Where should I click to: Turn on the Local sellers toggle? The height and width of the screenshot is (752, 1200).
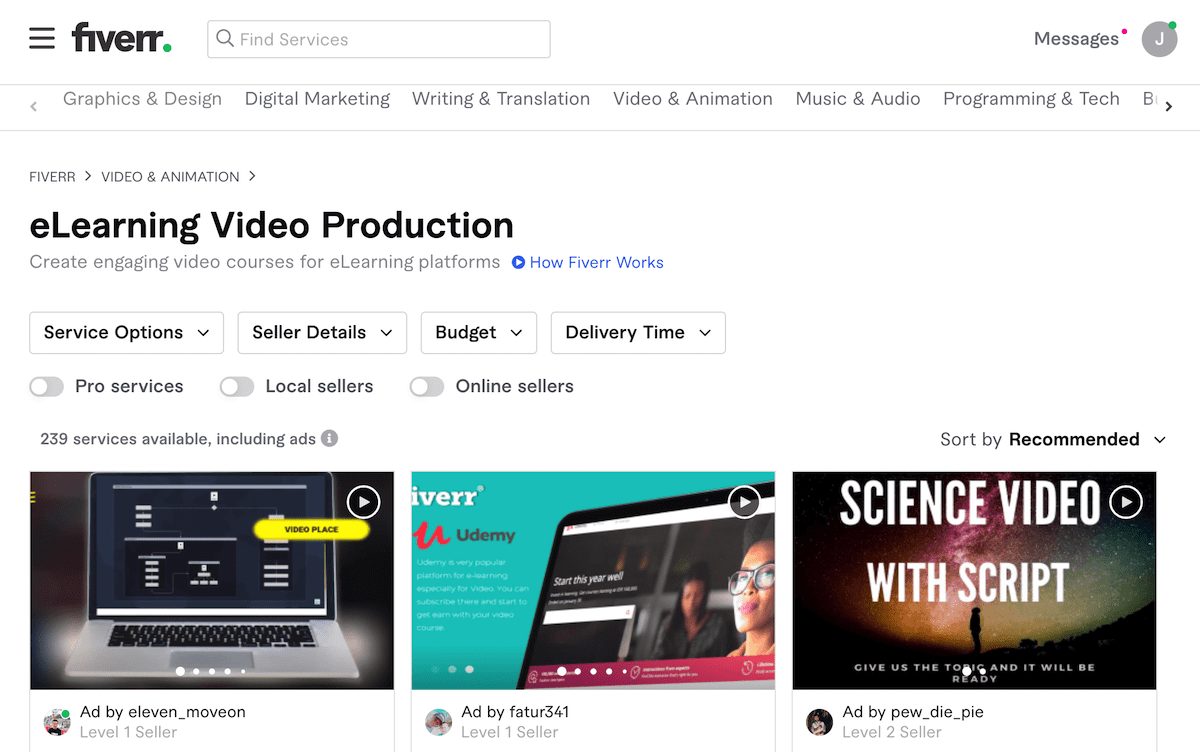[x=237, y=386]
